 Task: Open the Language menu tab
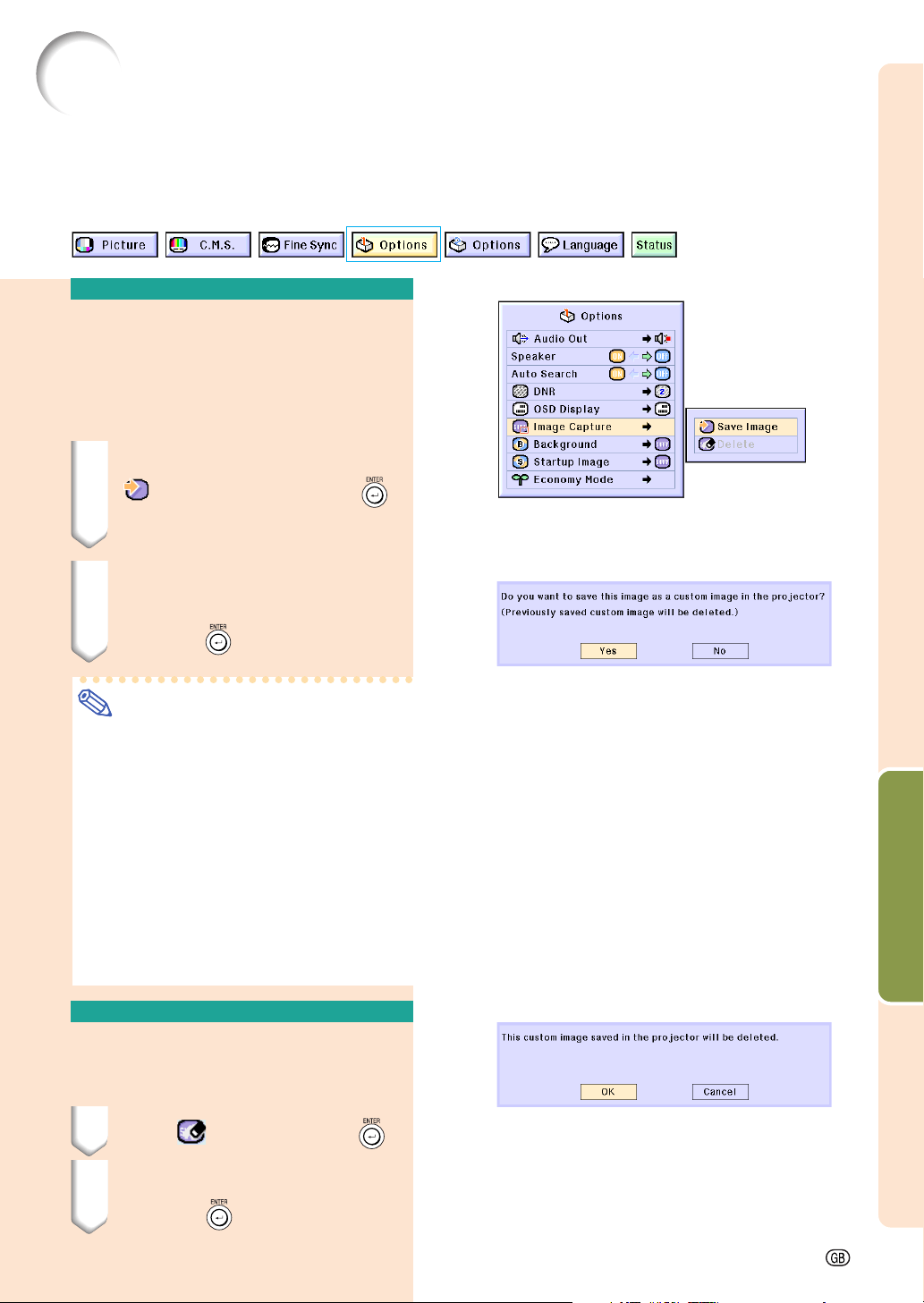click(581, 245)
